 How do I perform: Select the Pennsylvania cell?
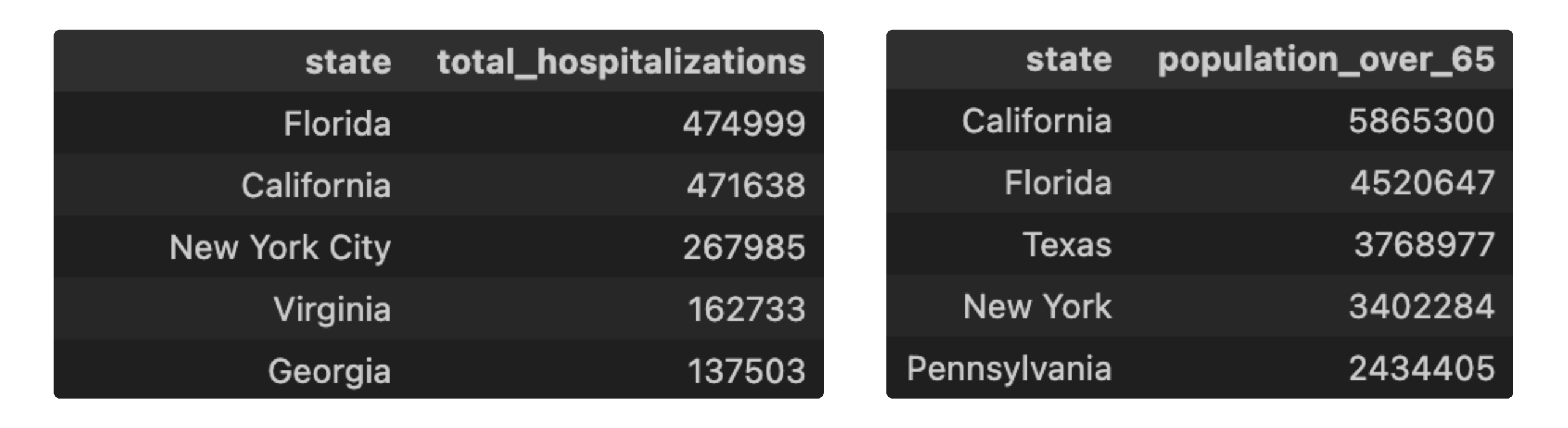(x=1009, y=369)
